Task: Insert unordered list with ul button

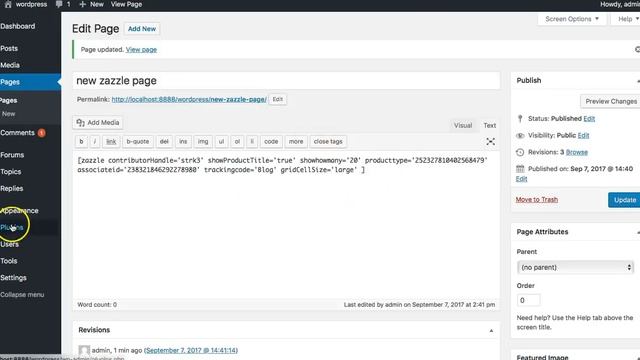Action: [221, 142]
